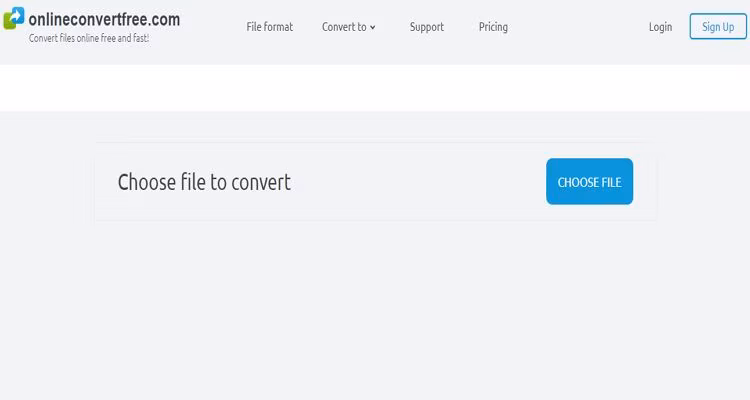Click the empty gray area below upload panel

click(375, 310)
